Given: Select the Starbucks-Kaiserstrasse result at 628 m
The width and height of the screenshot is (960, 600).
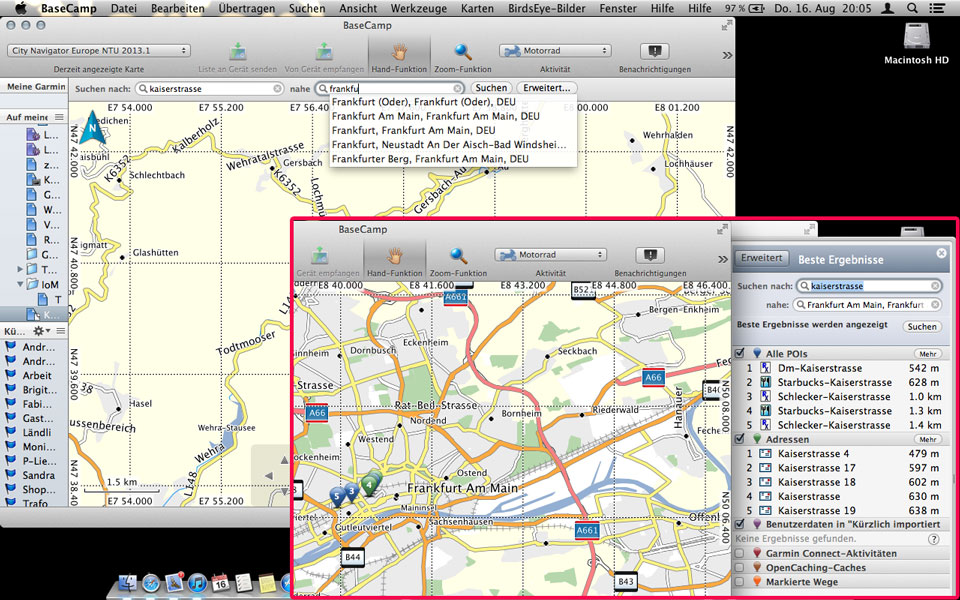Looking at the screenshot, I should pyautogui.click(x=841, y=383).
